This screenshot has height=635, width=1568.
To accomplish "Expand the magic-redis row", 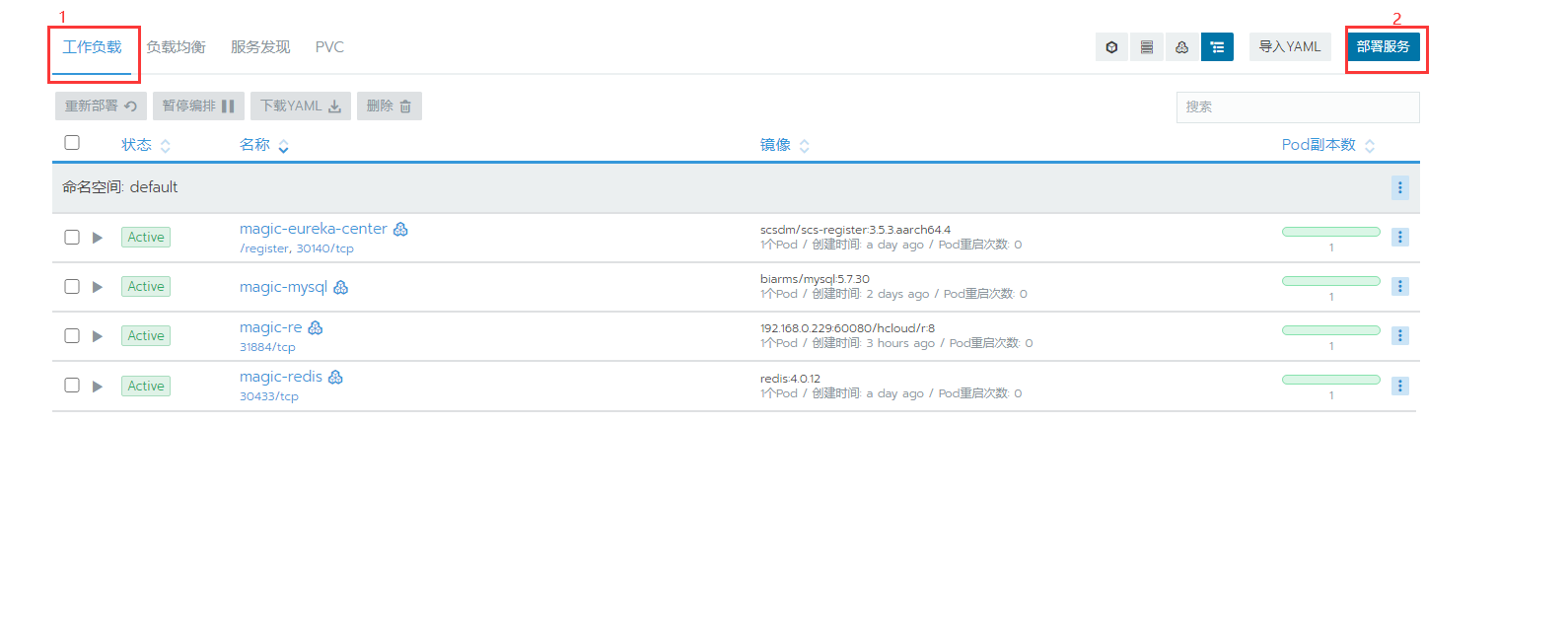I will coord(98,387).
